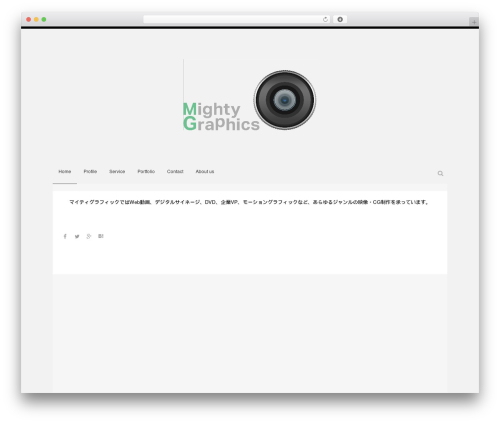Open the Contact page

tap(175, 171)
